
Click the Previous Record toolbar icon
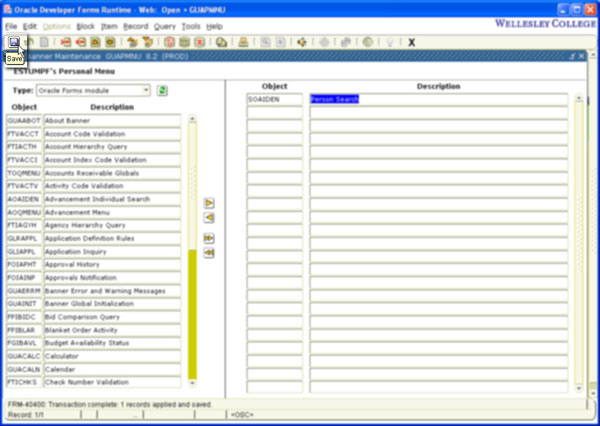(x=96, y=42)
